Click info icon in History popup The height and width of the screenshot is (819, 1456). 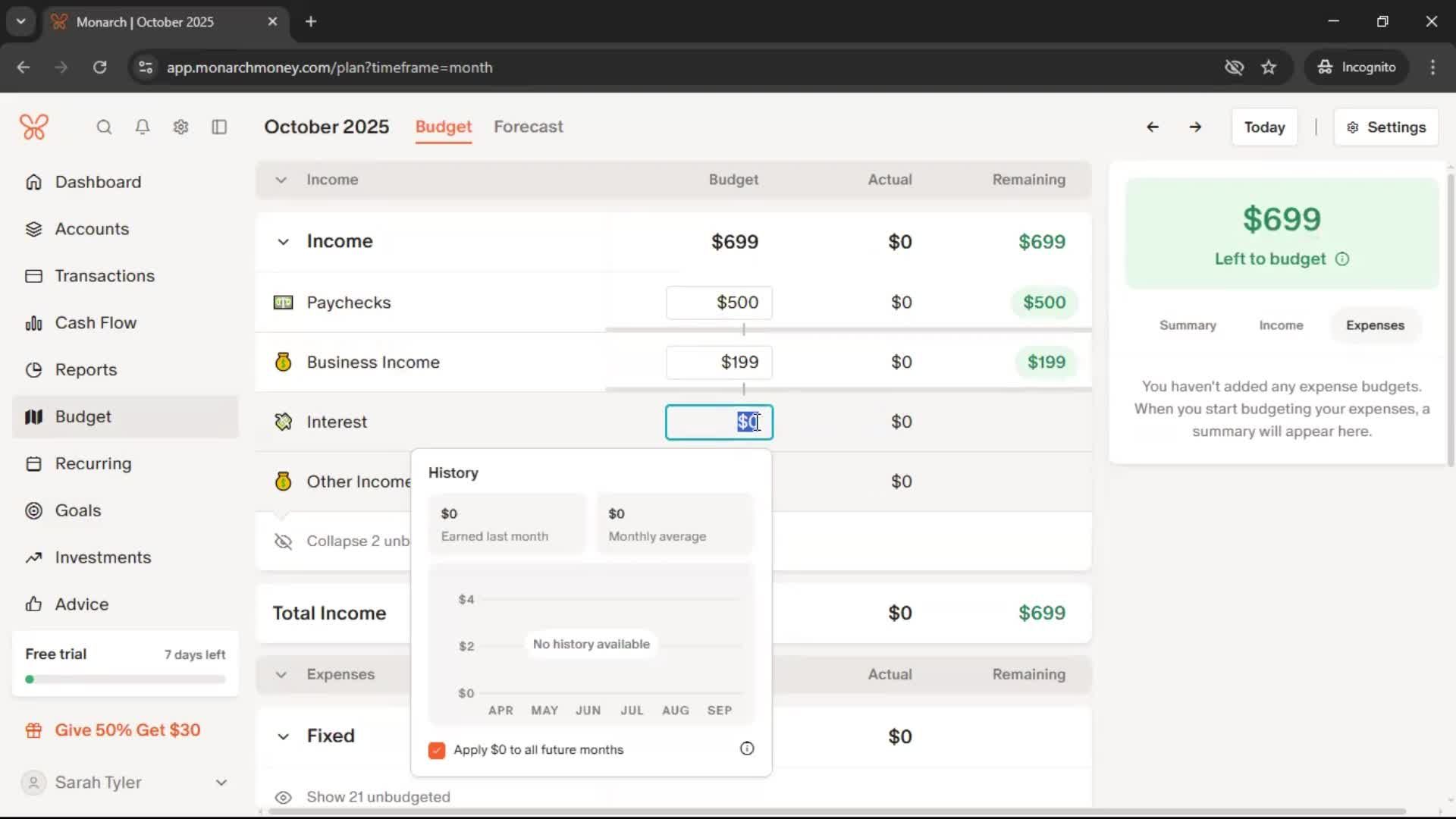click(x=747, y=748)
